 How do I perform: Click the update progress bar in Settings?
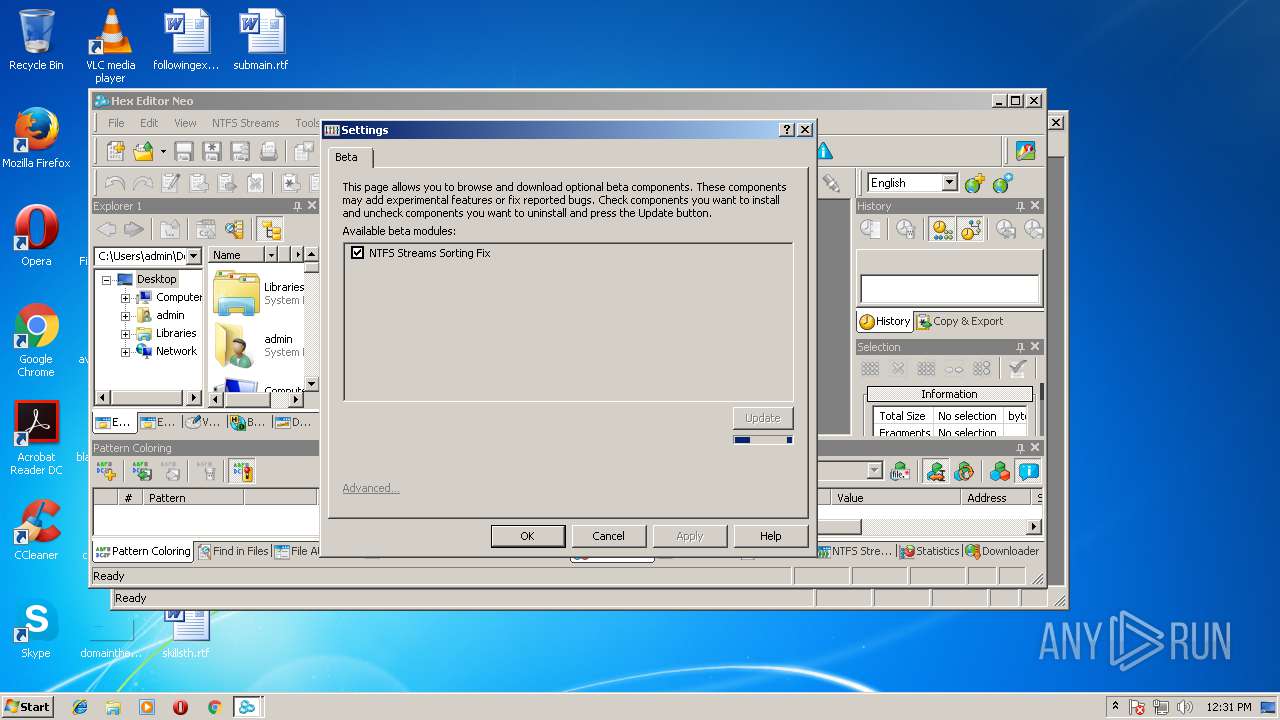(763, 439)
